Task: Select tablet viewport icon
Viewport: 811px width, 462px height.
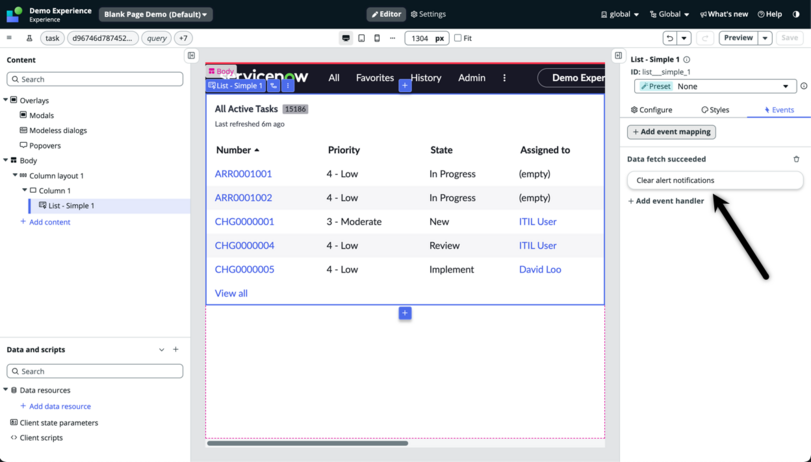Action: [362, 38]
